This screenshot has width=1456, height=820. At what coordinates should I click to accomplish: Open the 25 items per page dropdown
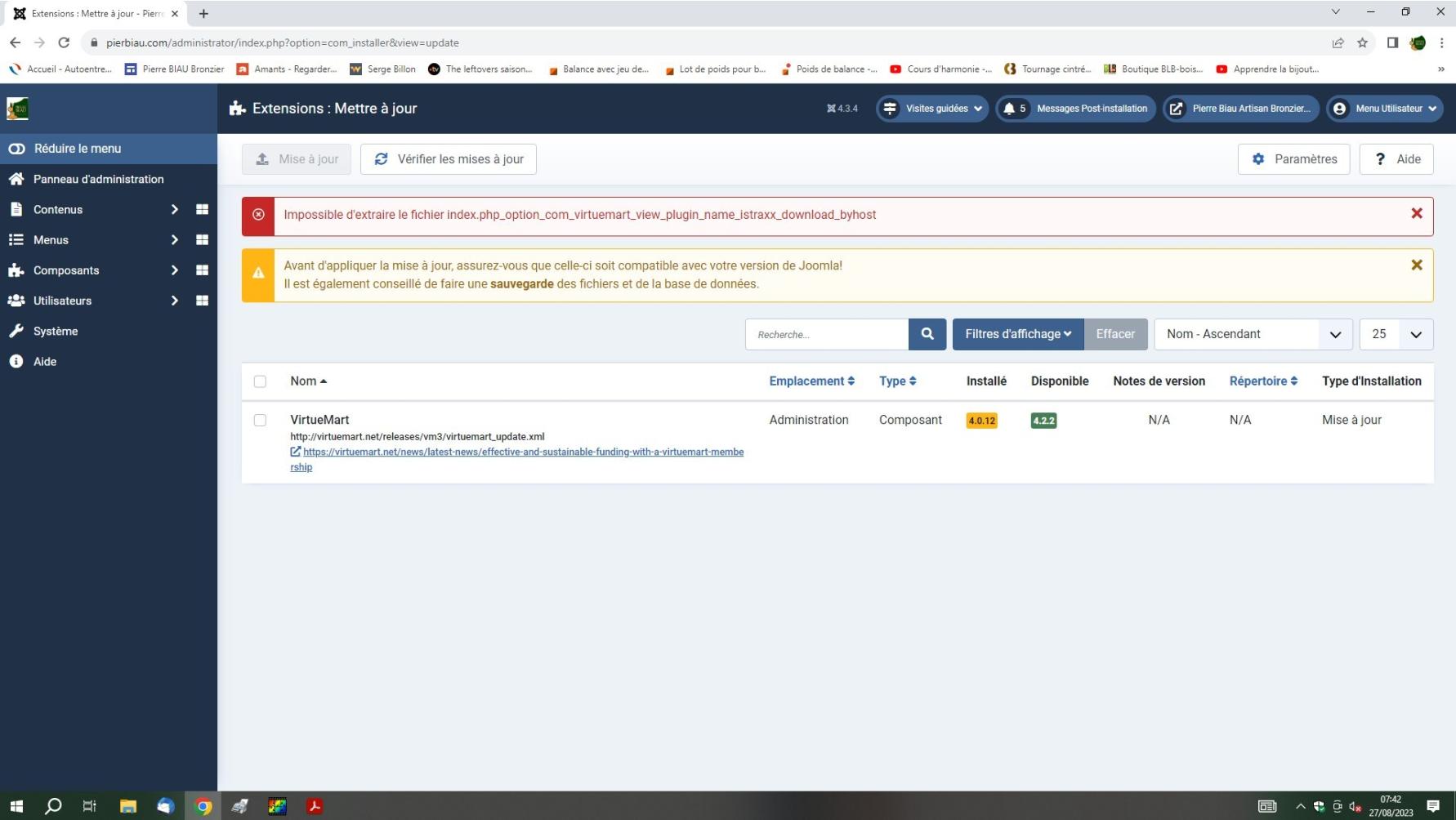(x=1396, y=334)
